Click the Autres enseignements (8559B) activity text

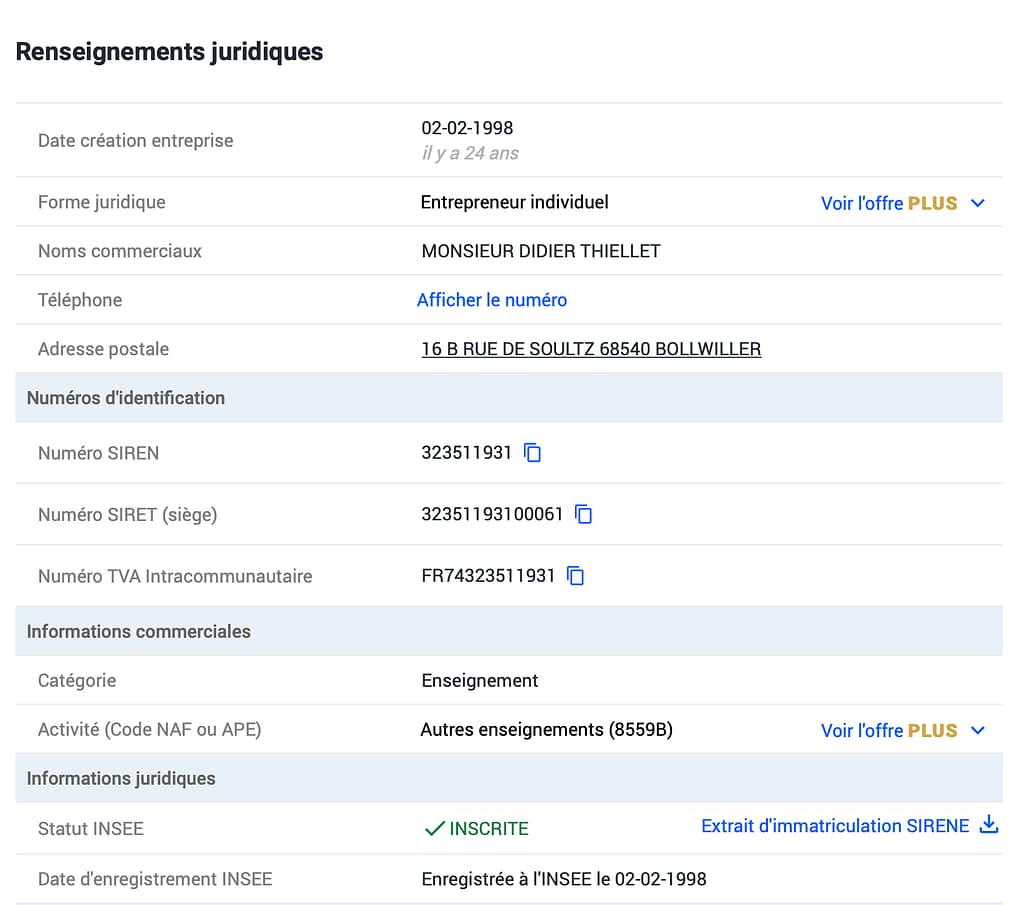point(546,730)
